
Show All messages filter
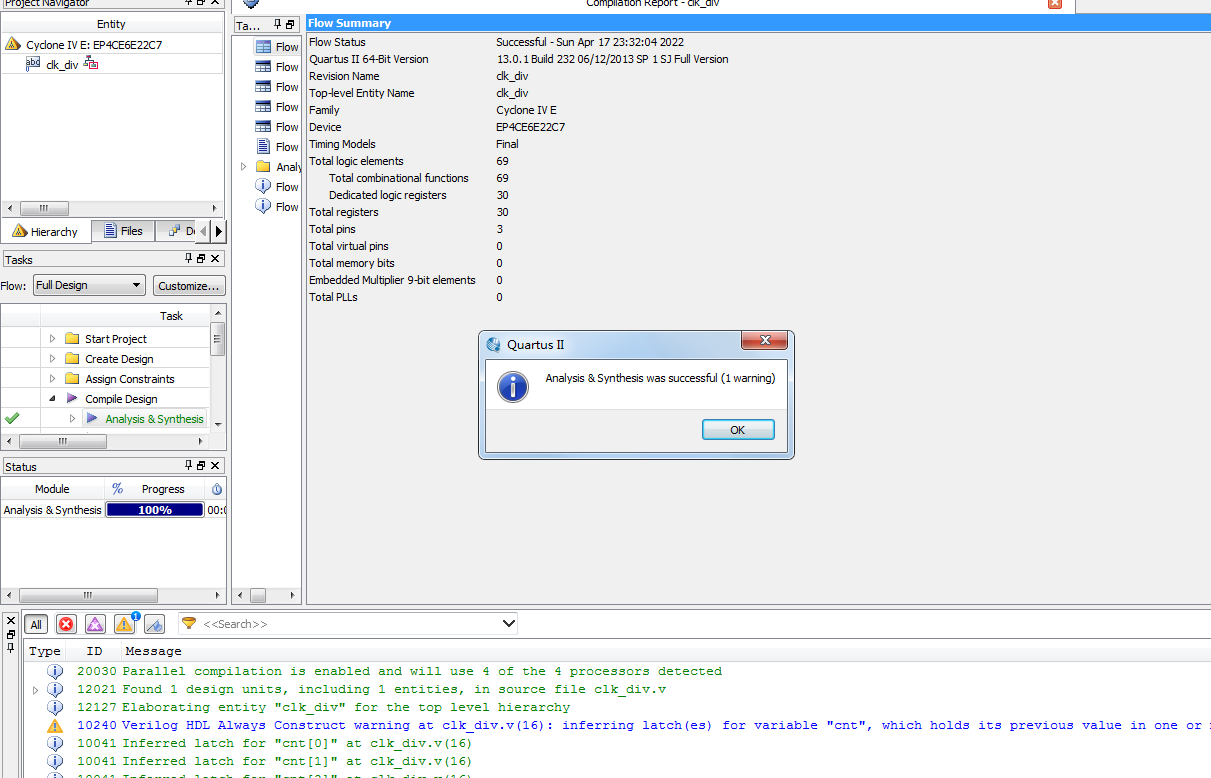(36, 624)
